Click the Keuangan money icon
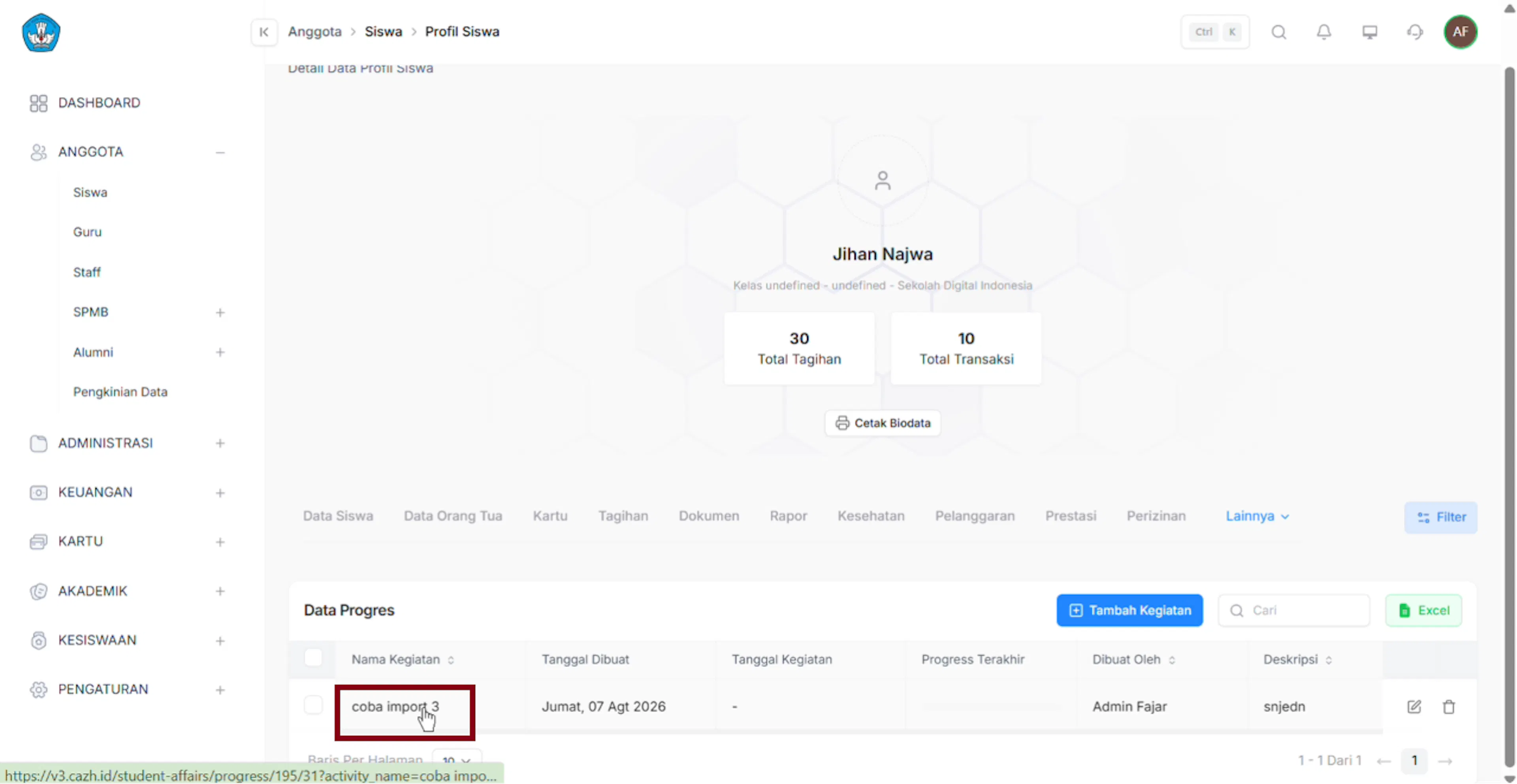 (x=38, y=493)
